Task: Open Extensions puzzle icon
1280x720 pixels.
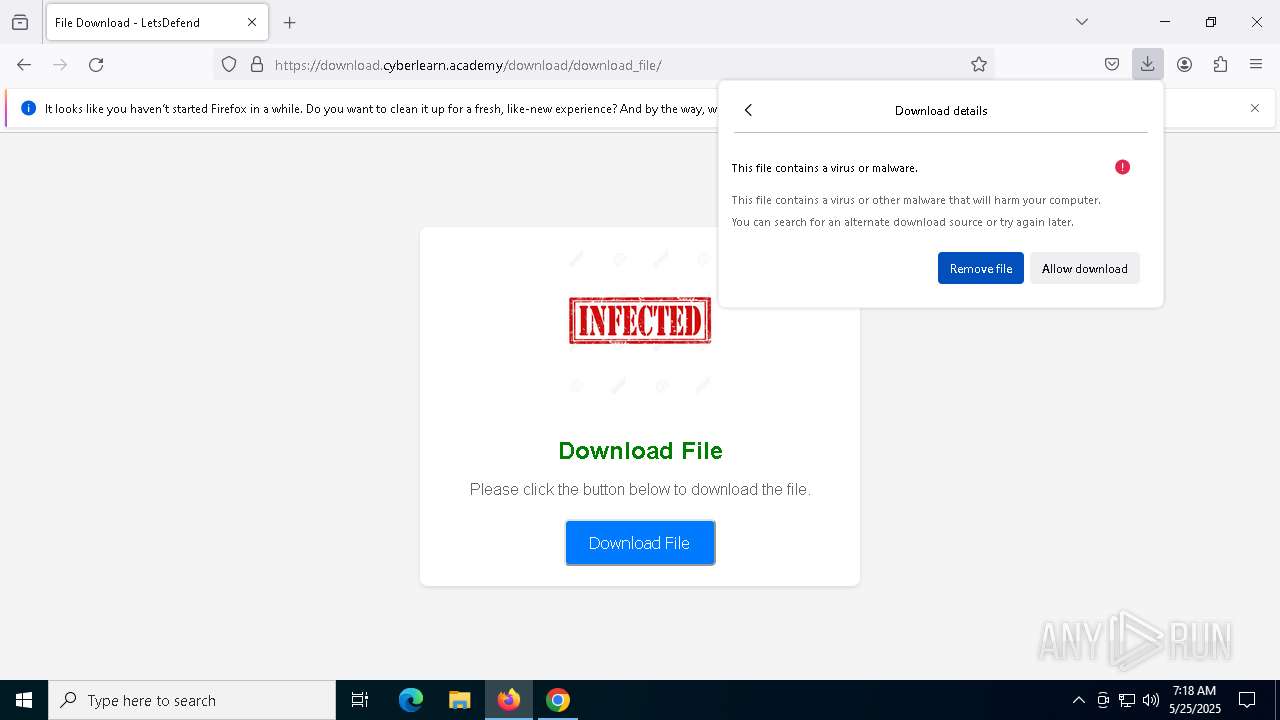Action: click(1220, 65)
